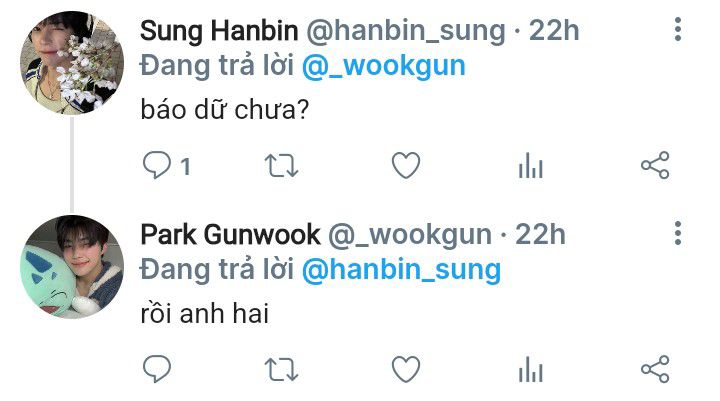Retweet Park Gunwook's tweet
The image size is (720, 401).
pos(281,369)
